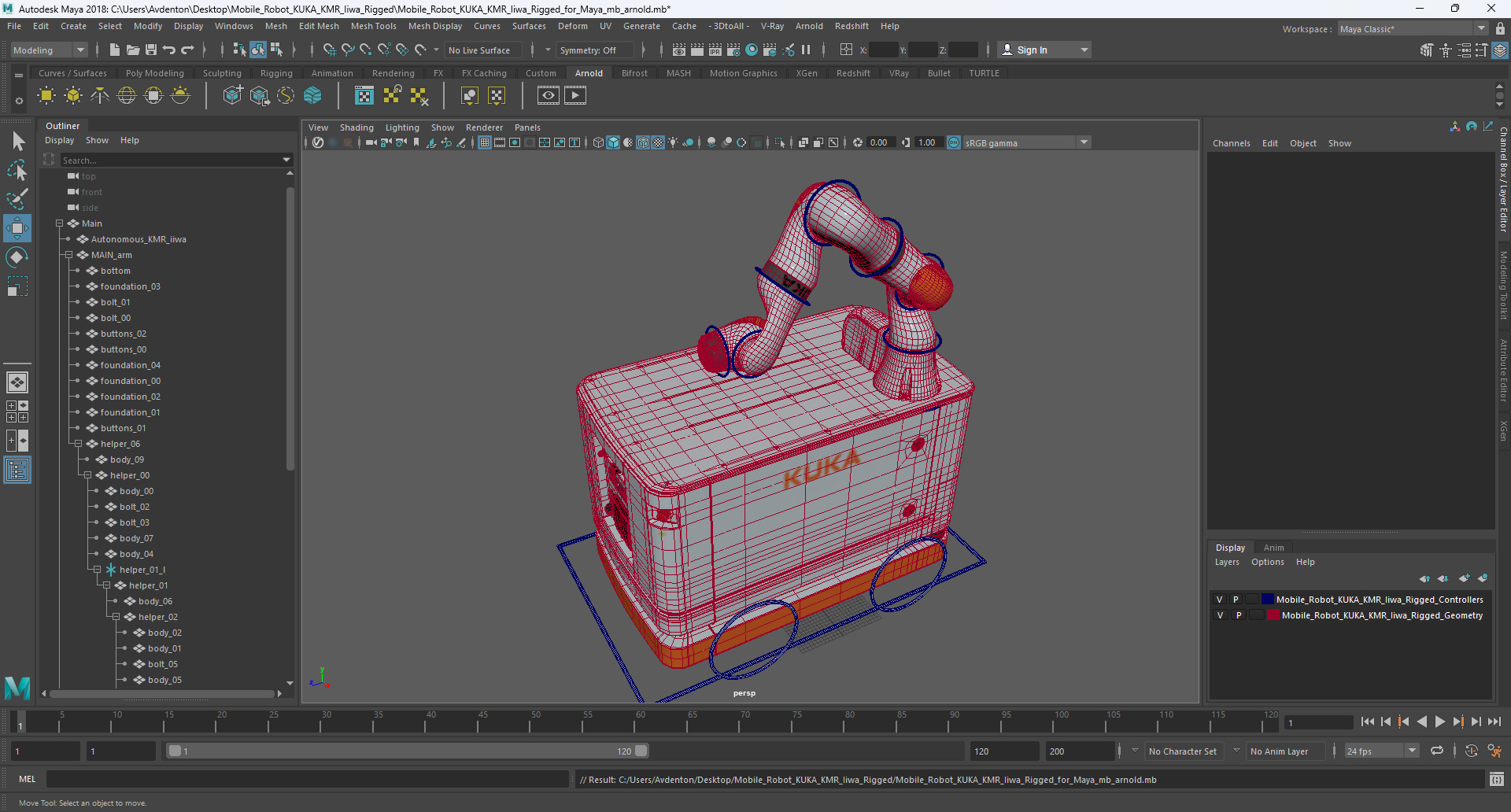Select the Lasso Select tool
Screen dimensions: 1511x812
pos(17,170)
